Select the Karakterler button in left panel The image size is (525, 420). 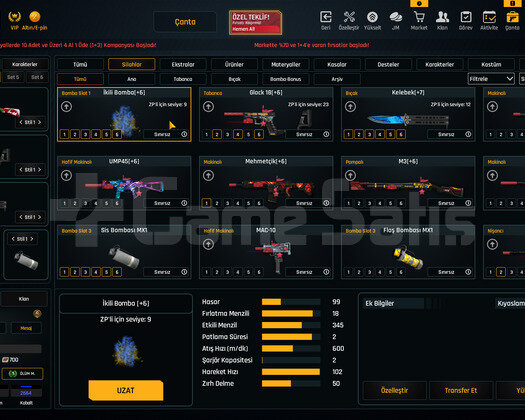[25, 64]
